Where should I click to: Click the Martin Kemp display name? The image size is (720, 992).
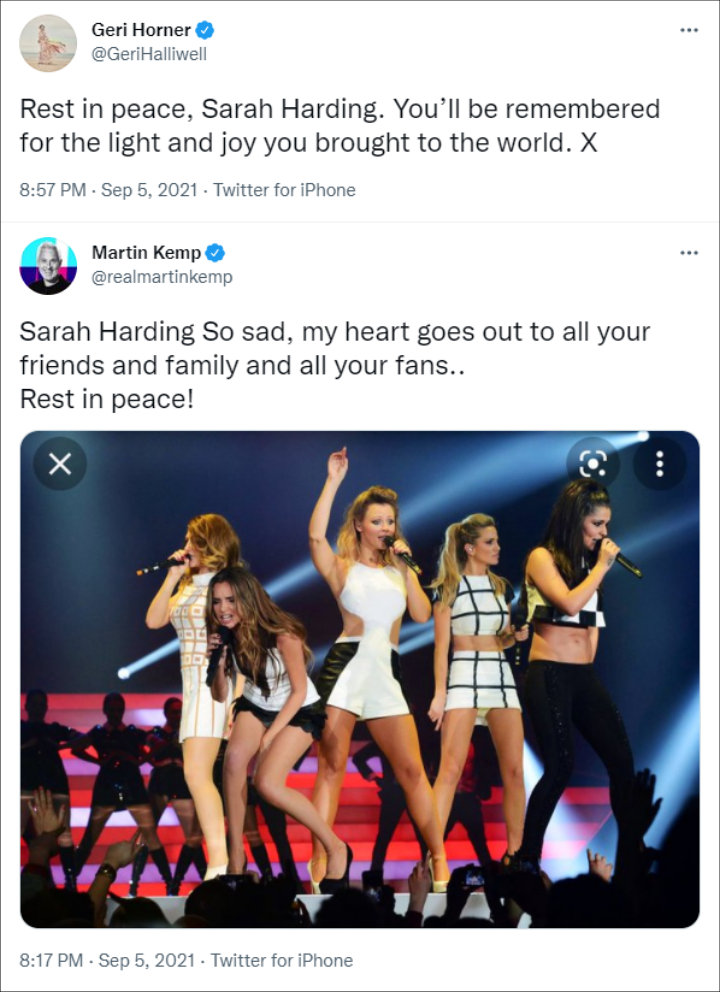tap(146, 253)
